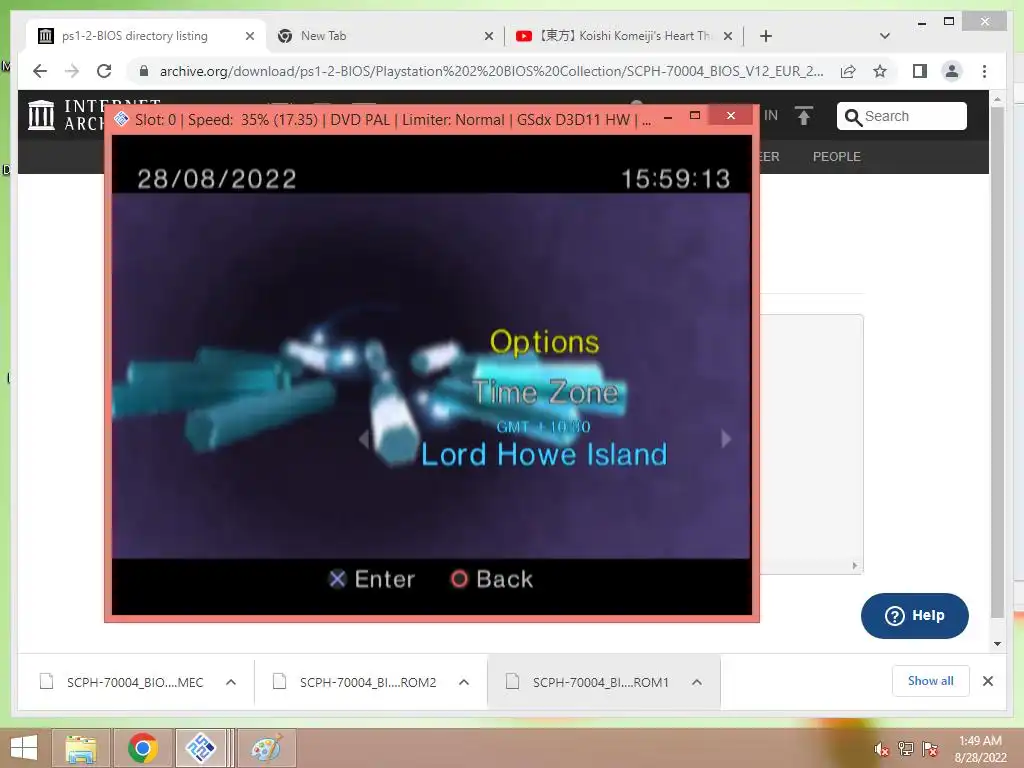Select next time zone with right arrow
Screen dimensions: 1024x768
click(726, 439)
